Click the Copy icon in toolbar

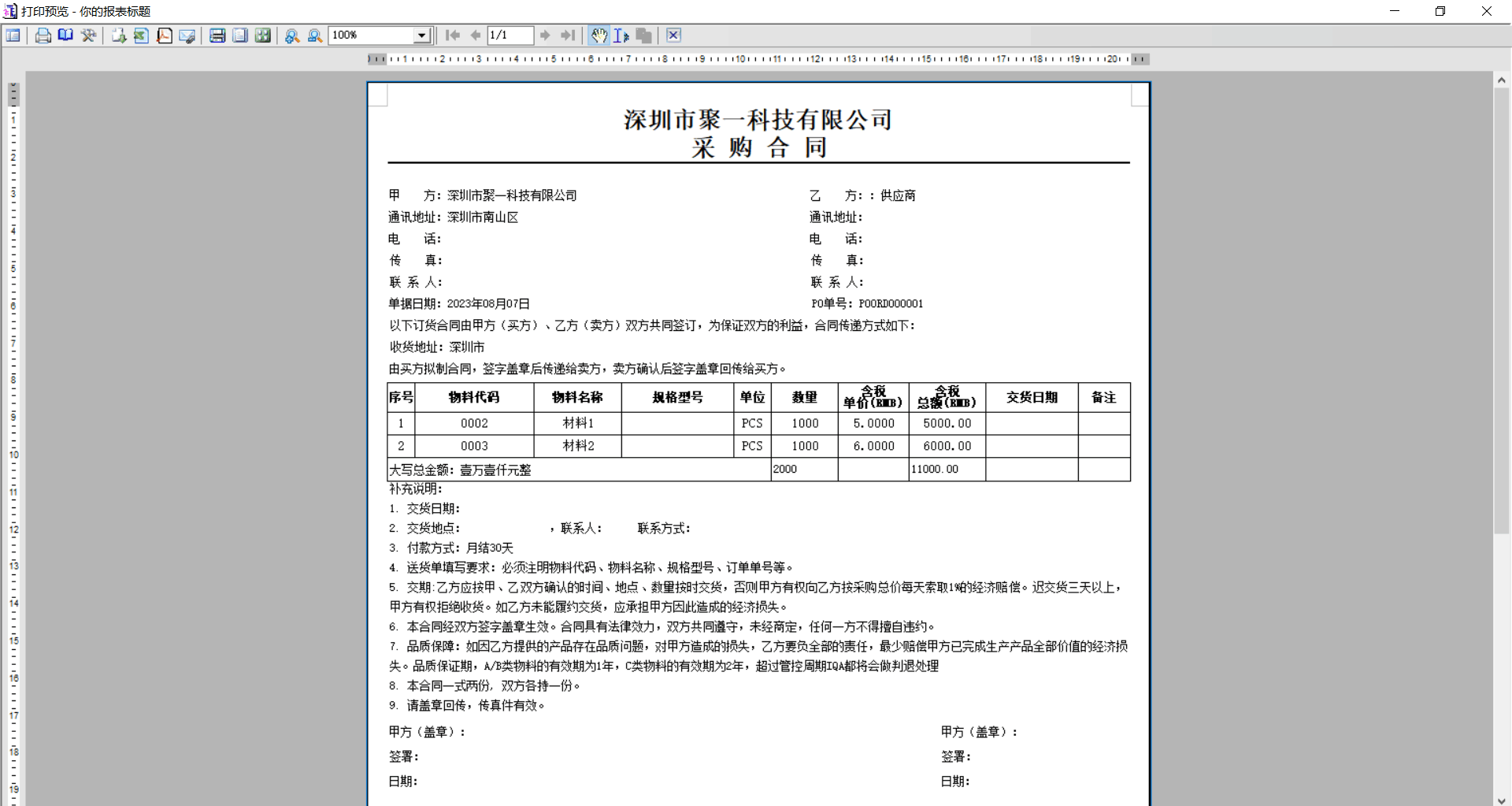pos(644,35)
